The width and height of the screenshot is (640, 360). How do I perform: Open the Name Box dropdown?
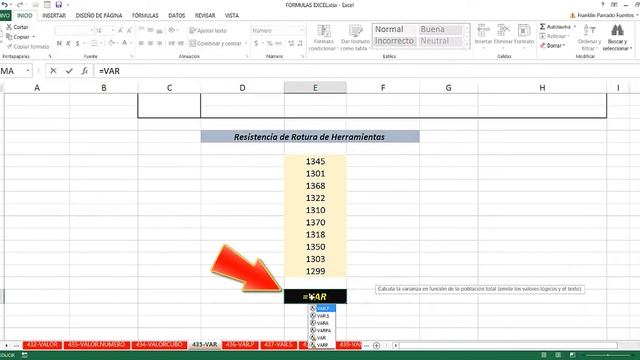click(x=28, y=71)
